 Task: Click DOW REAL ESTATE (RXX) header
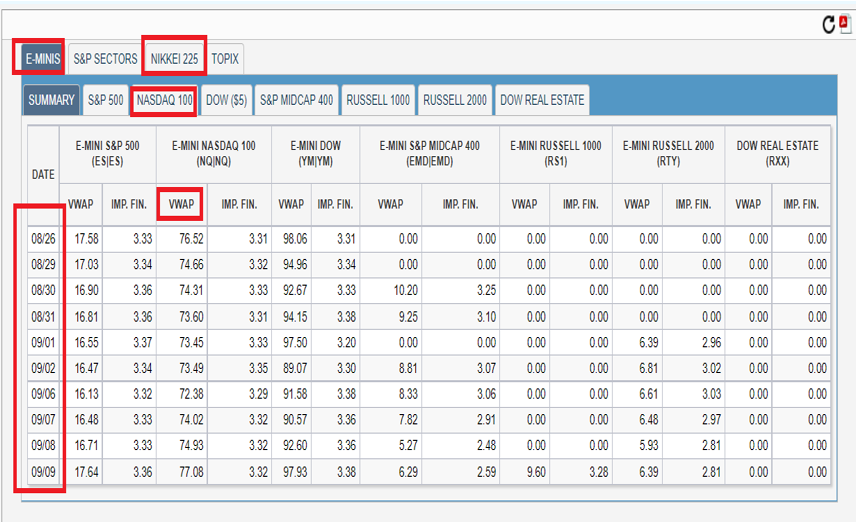pyautogui.click(x=778, y=154)
